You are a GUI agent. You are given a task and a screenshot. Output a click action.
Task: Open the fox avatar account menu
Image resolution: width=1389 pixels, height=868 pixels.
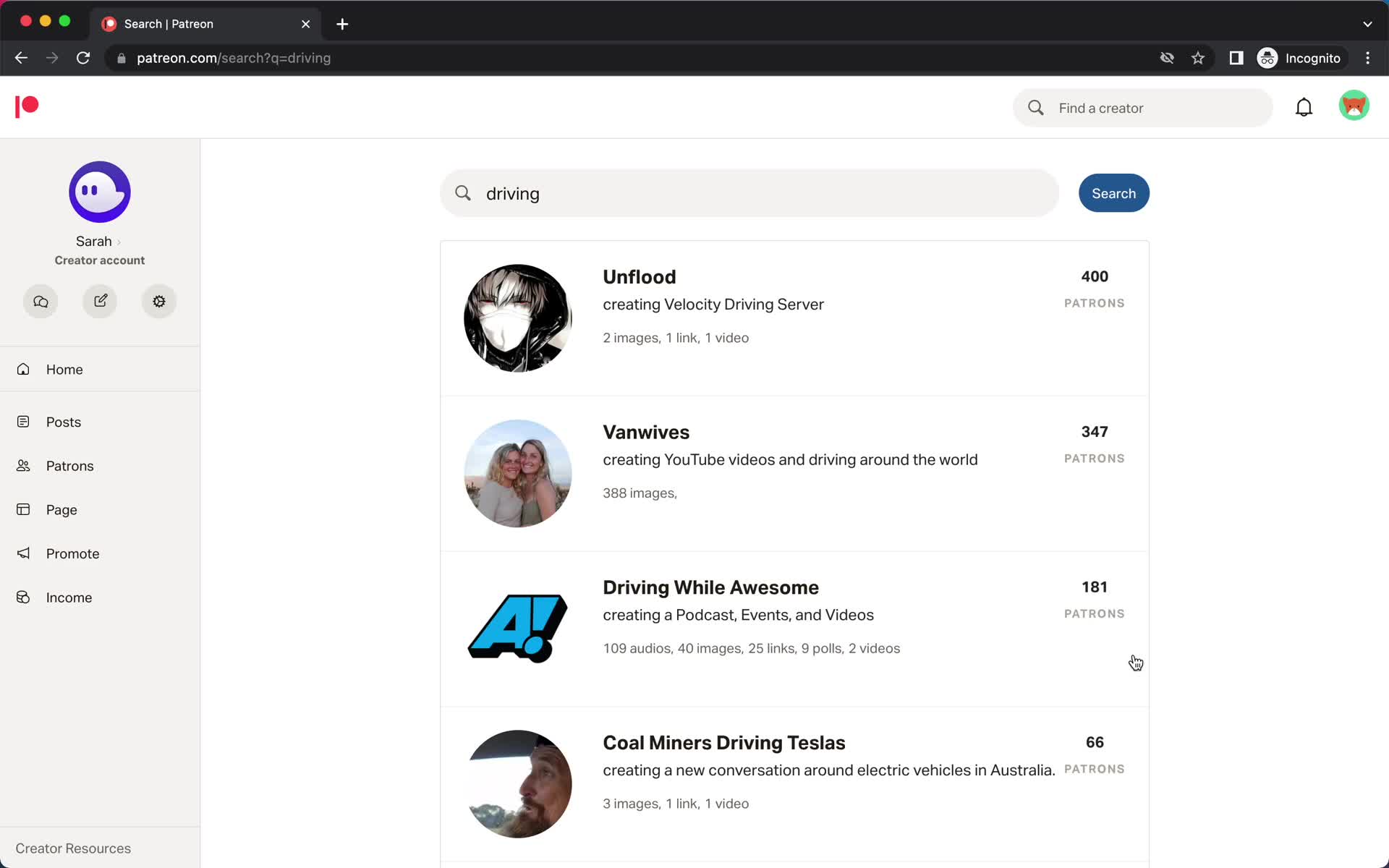click(1354, 106)
